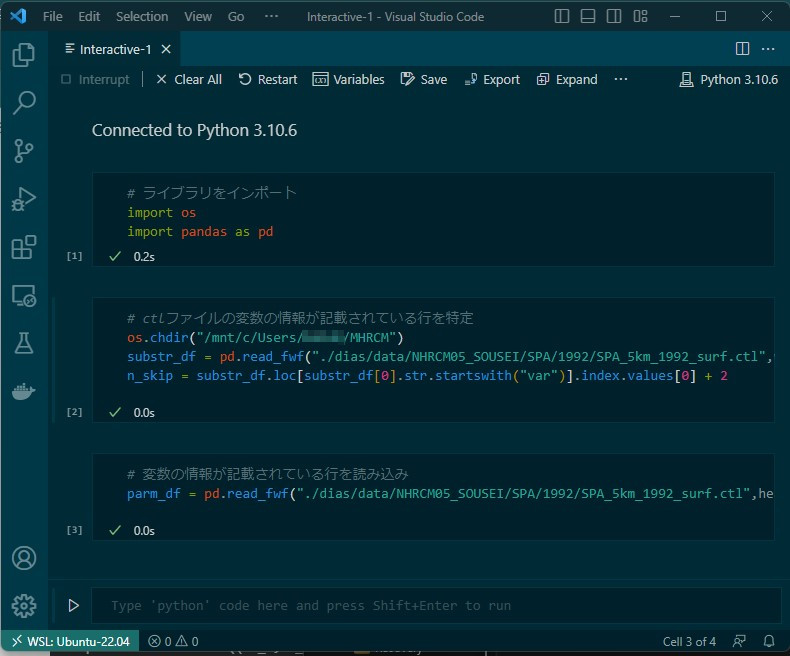Open the Edit menu

tap(89, 17)
